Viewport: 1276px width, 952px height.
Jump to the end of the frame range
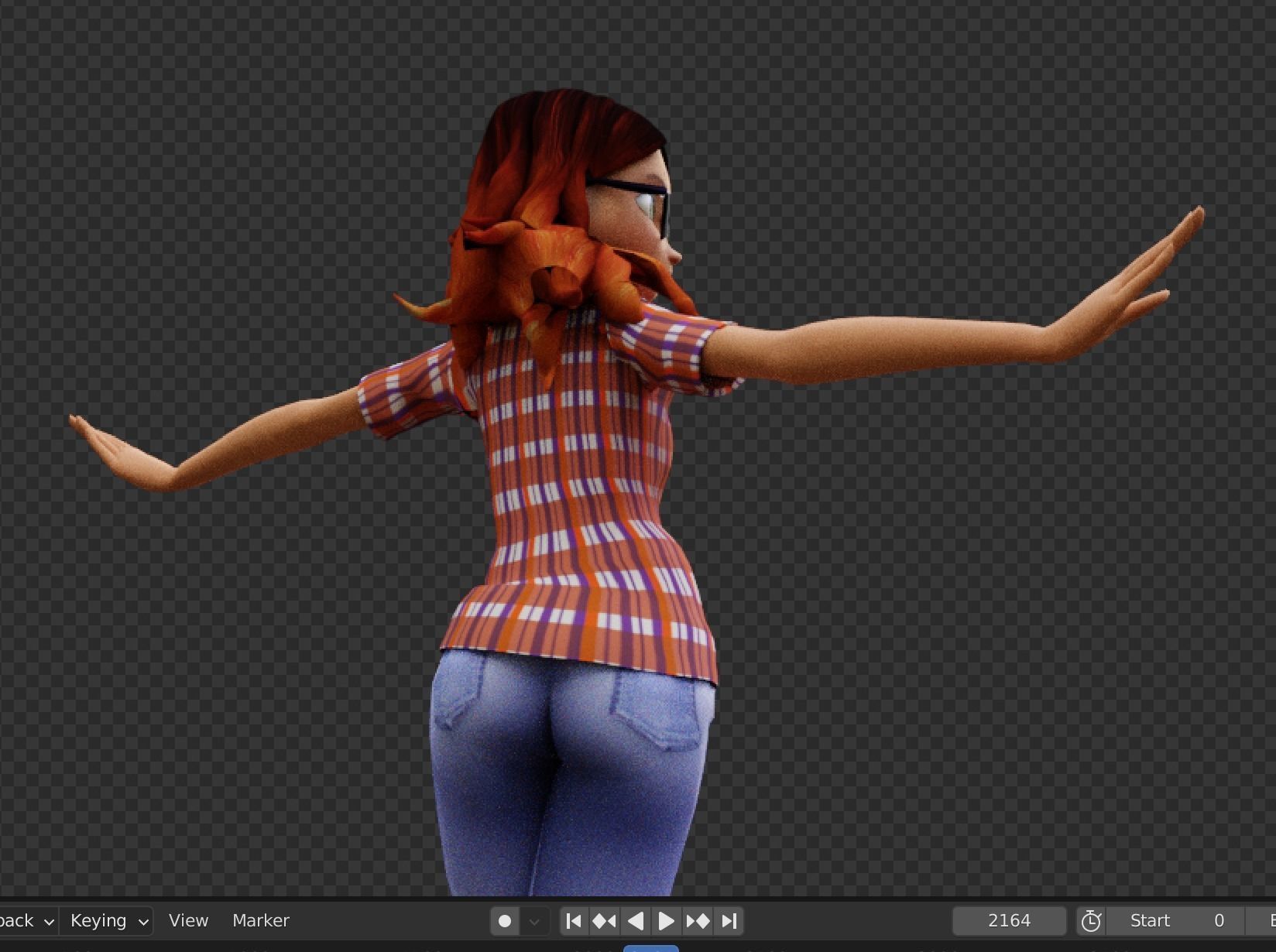coord(728,920)
